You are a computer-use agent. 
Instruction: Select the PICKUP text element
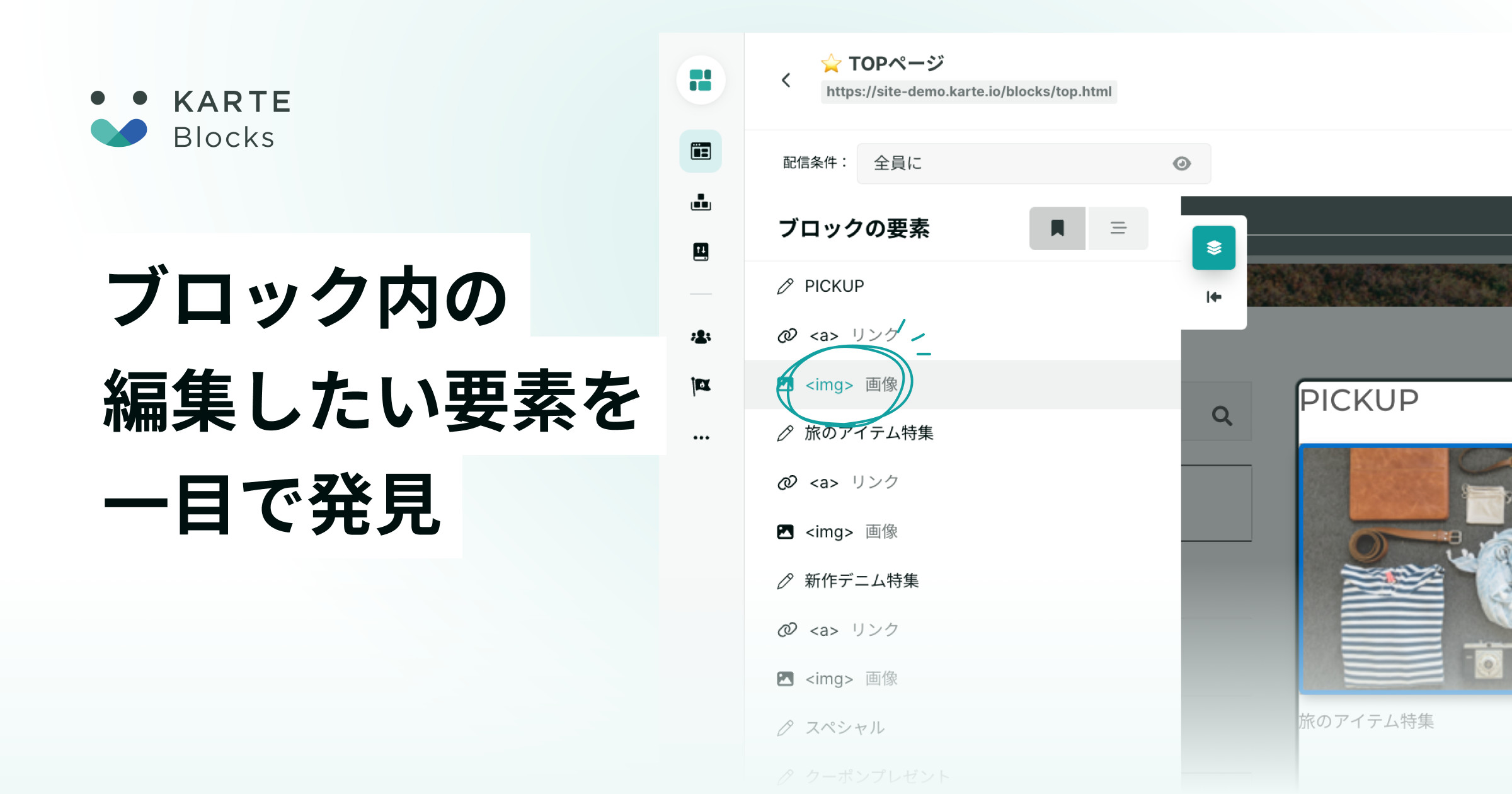pos(833,286)
